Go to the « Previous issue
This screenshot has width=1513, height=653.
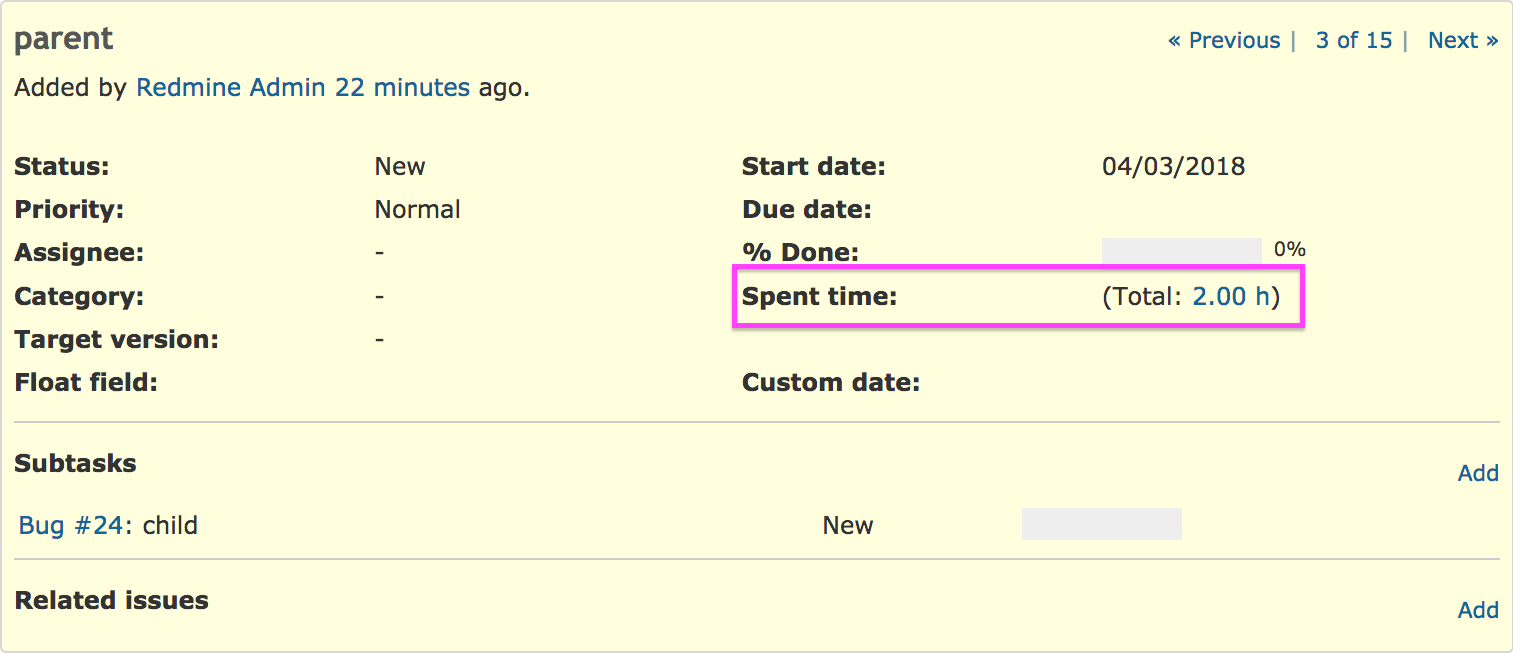click(1223, 41)
